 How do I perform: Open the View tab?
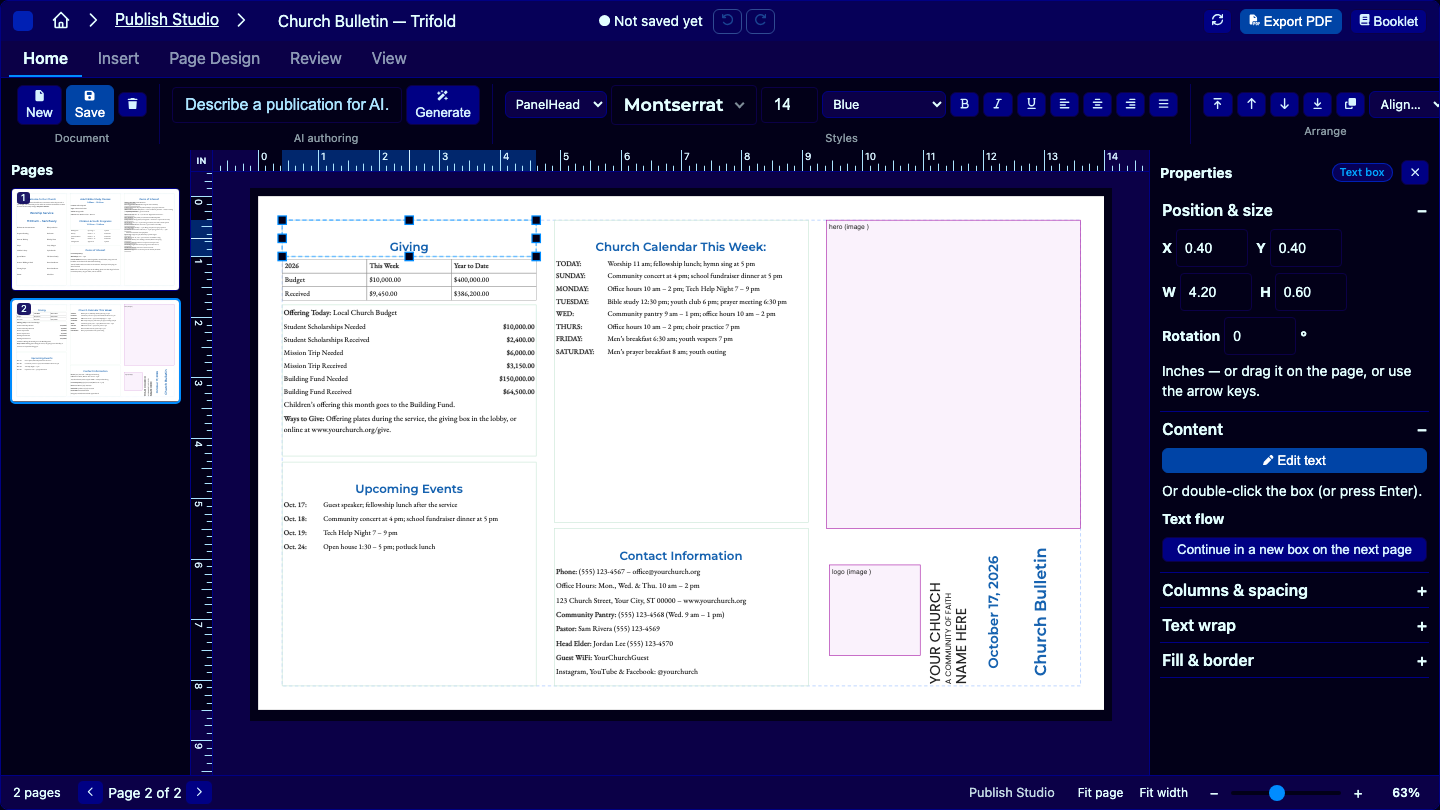point(389,58)
